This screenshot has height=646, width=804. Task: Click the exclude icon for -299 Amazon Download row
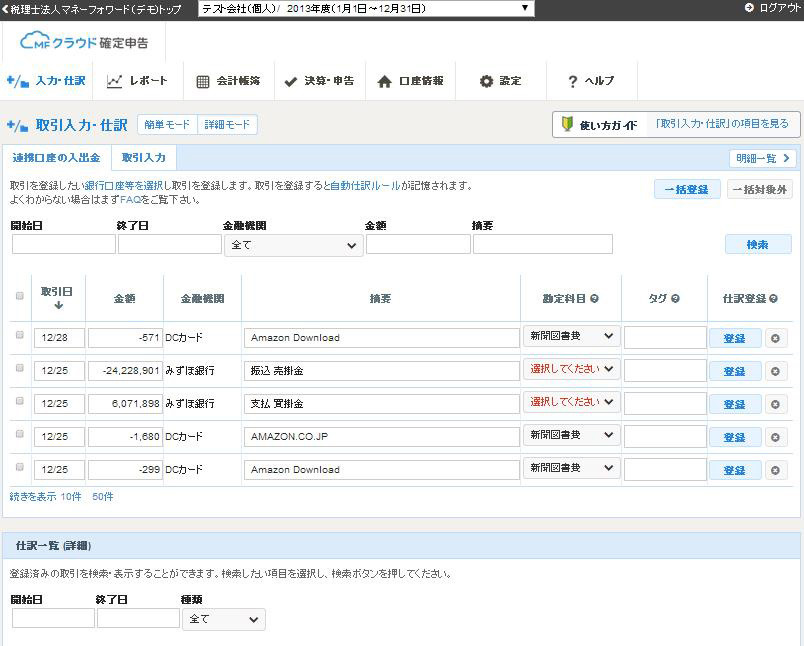[775, 470]
